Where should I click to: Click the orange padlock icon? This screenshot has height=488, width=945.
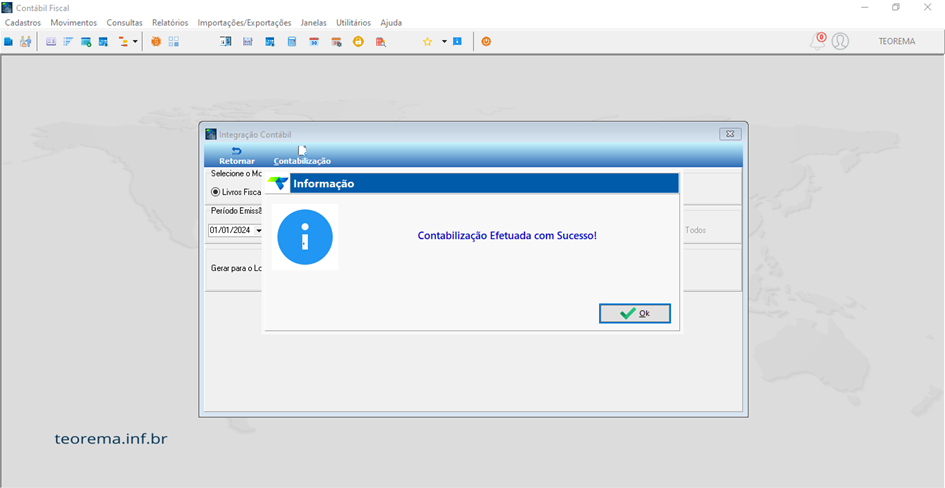point(359,42)
